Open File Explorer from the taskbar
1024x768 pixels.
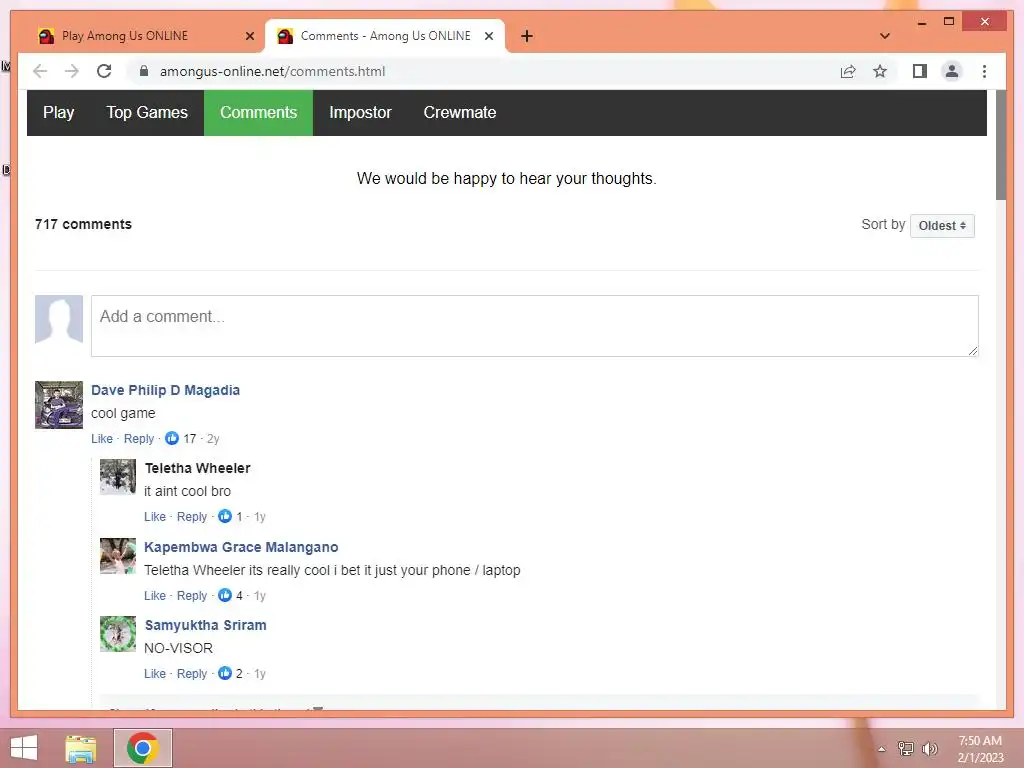[x=81, y=748]
